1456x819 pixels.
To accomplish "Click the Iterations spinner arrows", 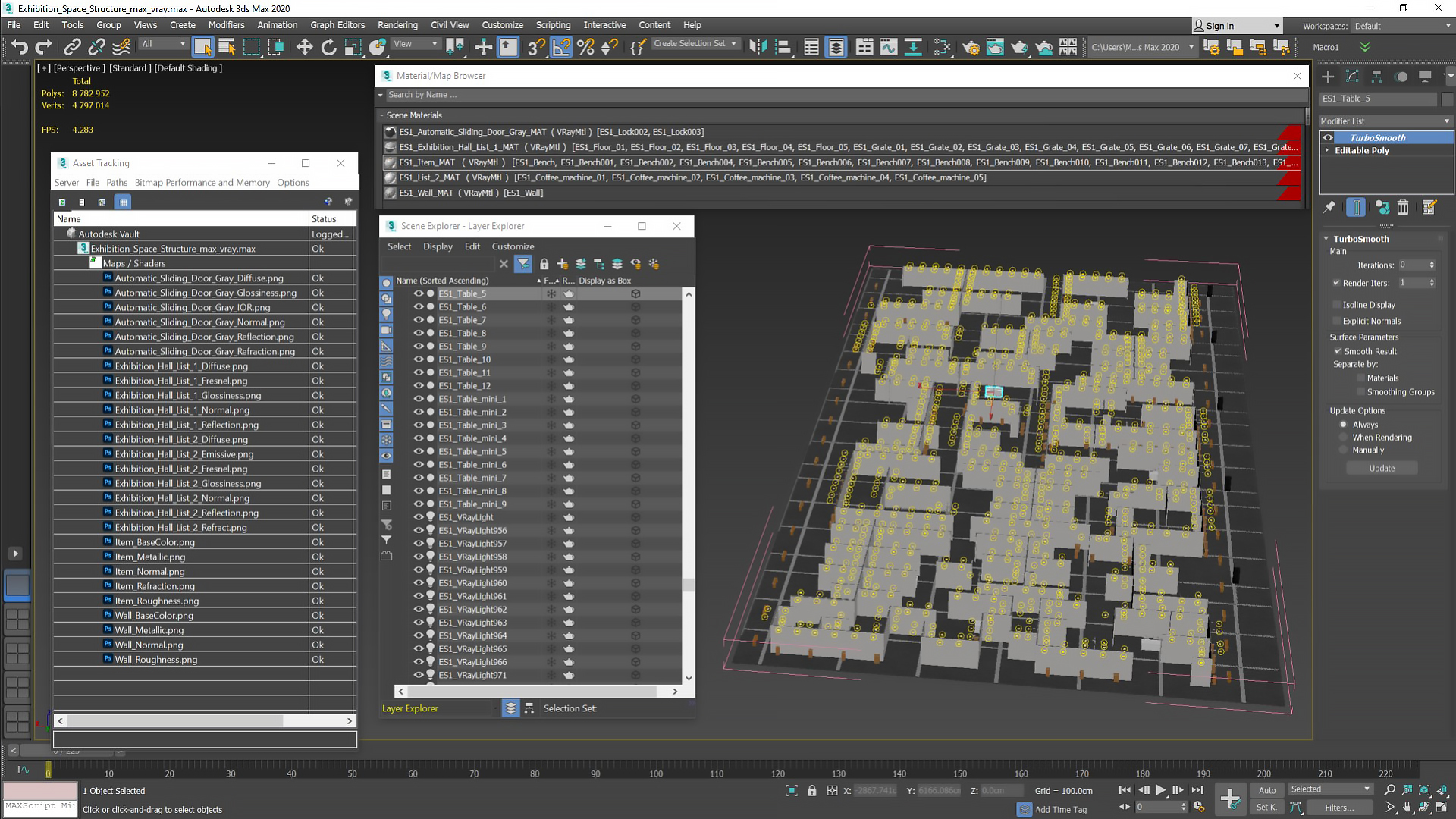I will point(1432,265).
